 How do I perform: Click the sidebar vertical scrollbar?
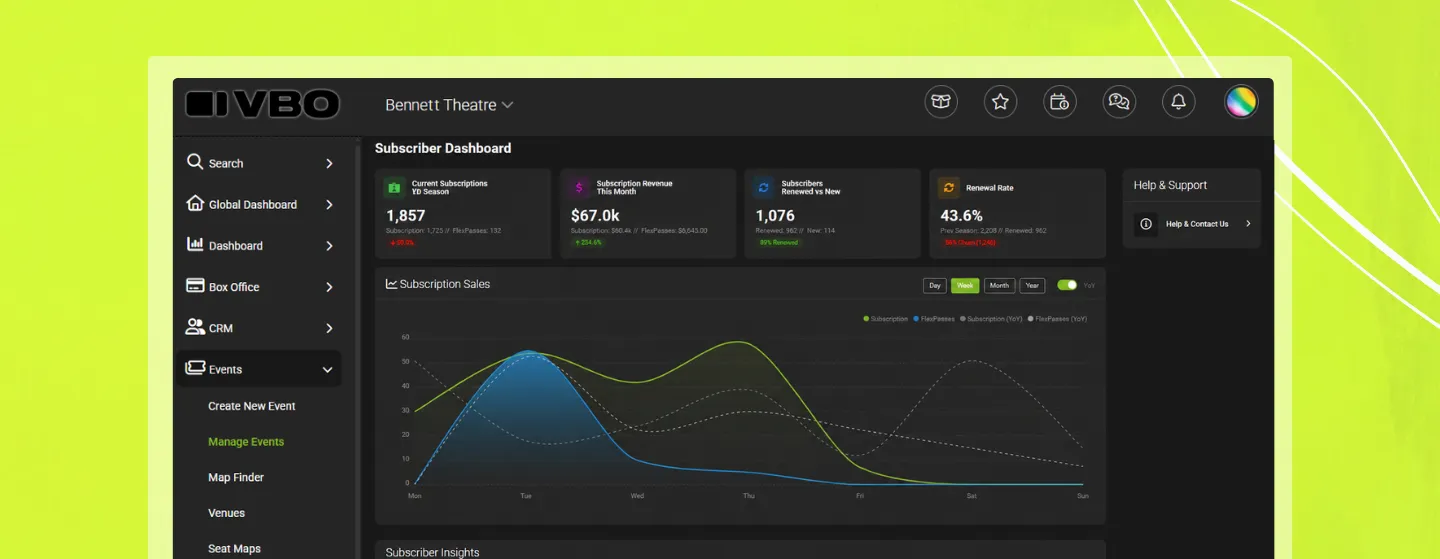pos(359,350)
